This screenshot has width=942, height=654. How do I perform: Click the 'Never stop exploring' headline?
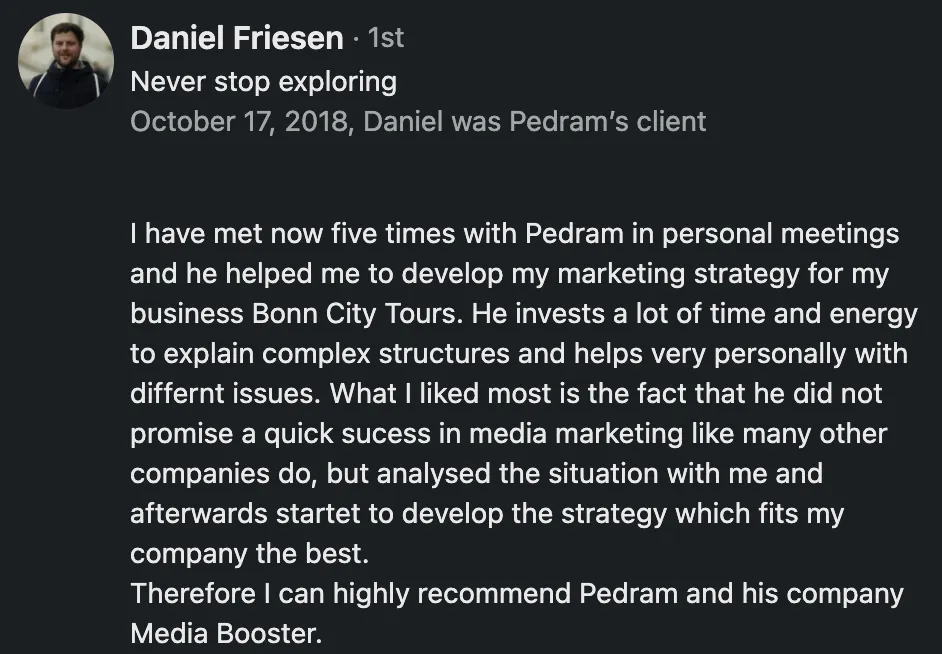point(264,82)
